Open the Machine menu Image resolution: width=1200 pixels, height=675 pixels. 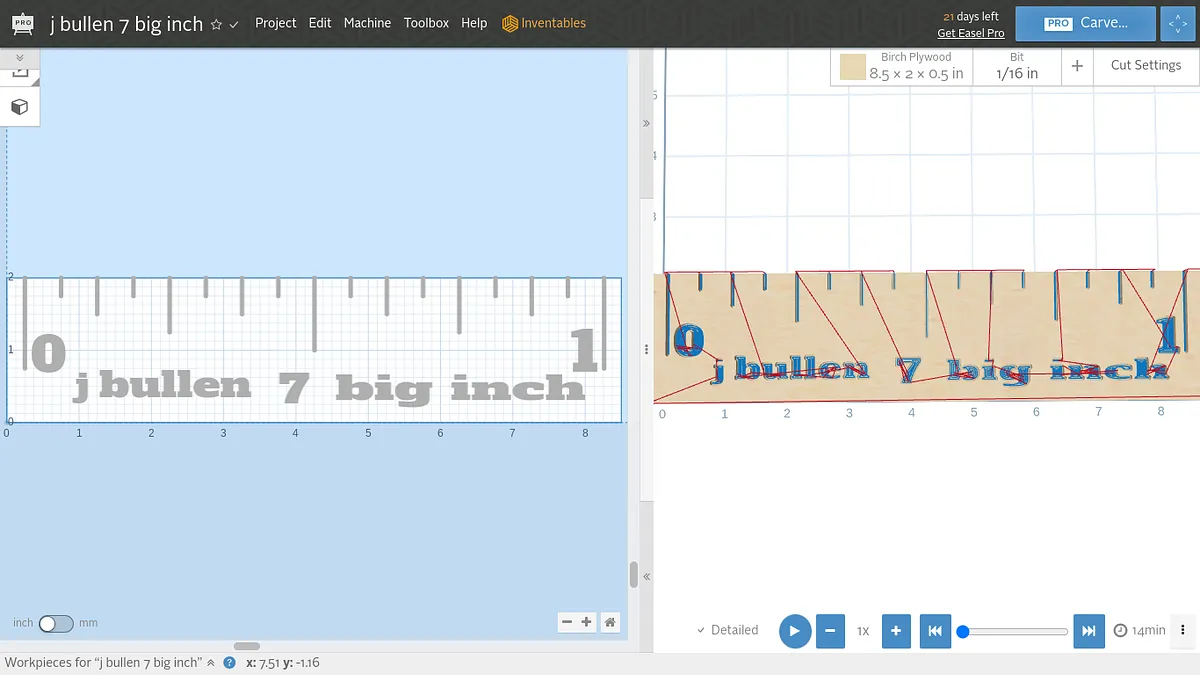tap(367, 23)
